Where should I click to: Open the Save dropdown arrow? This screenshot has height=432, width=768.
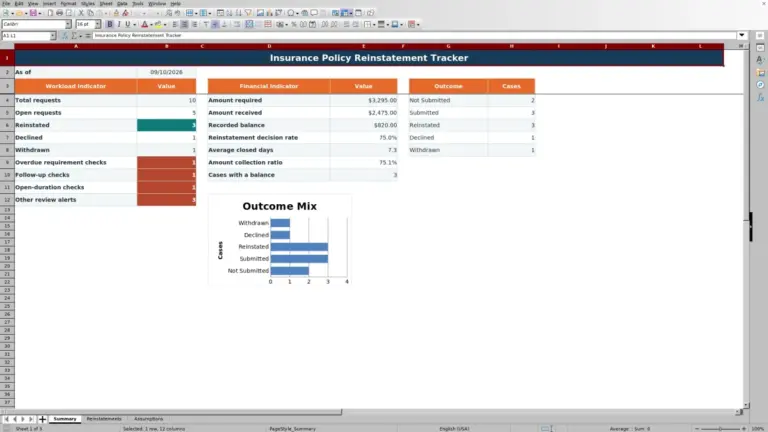coord(40,13)
